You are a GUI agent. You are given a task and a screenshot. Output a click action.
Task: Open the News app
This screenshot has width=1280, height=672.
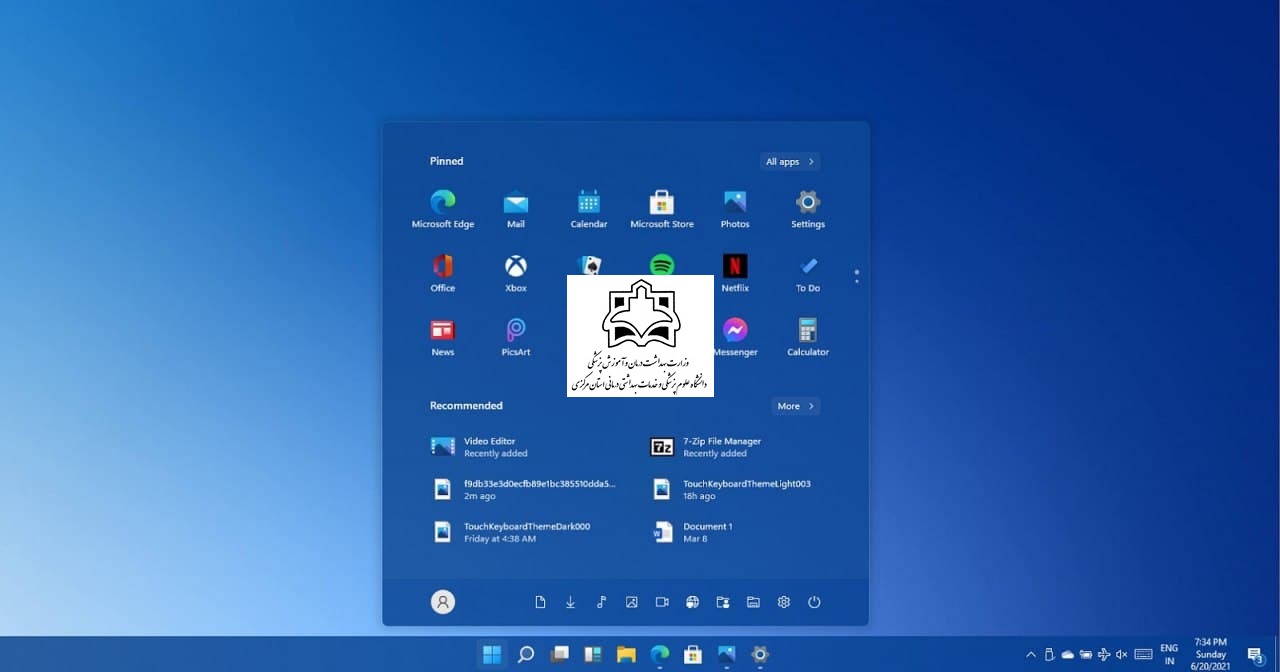point(443,337)
